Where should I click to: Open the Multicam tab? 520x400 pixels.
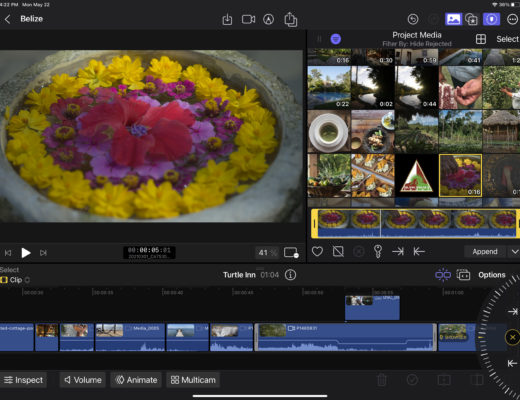click(193, 380)
